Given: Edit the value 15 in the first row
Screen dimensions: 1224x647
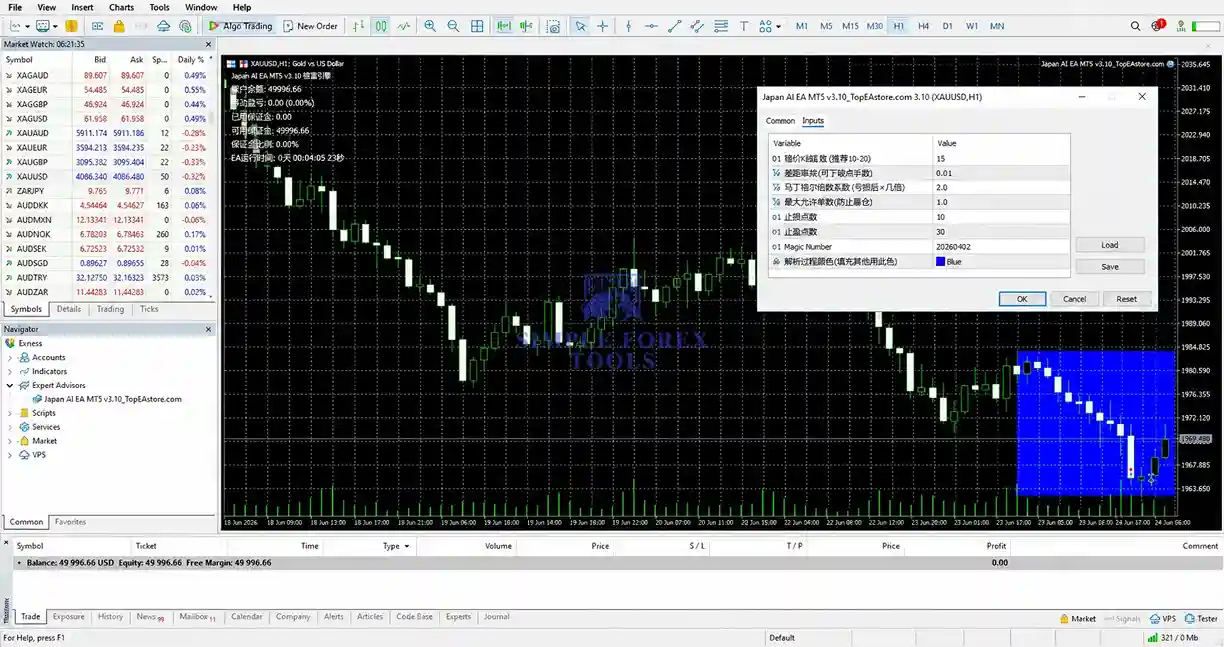Looking at the screenshot, I should click(x=1001, y=159).
